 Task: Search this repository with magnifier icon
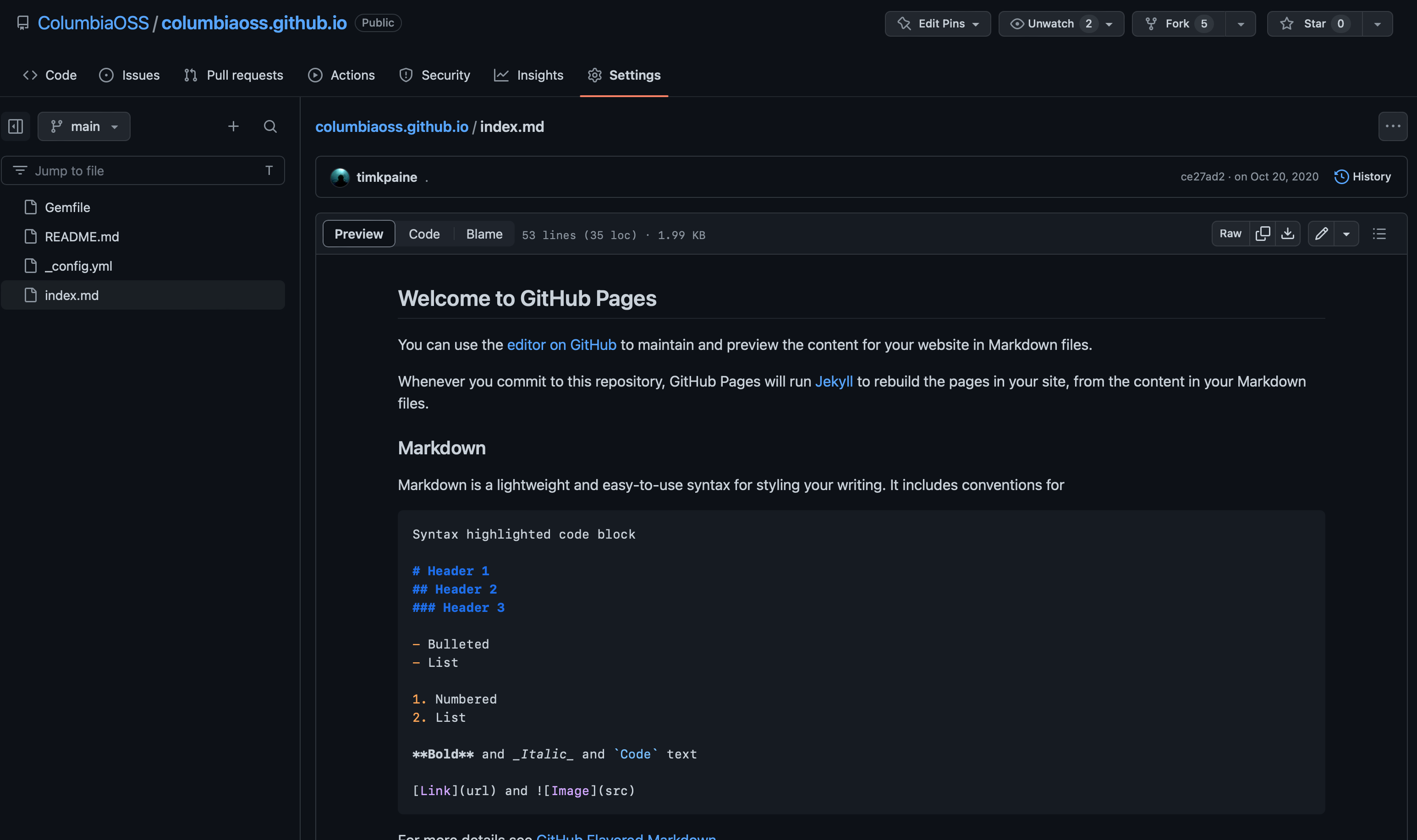coord(270,126)
